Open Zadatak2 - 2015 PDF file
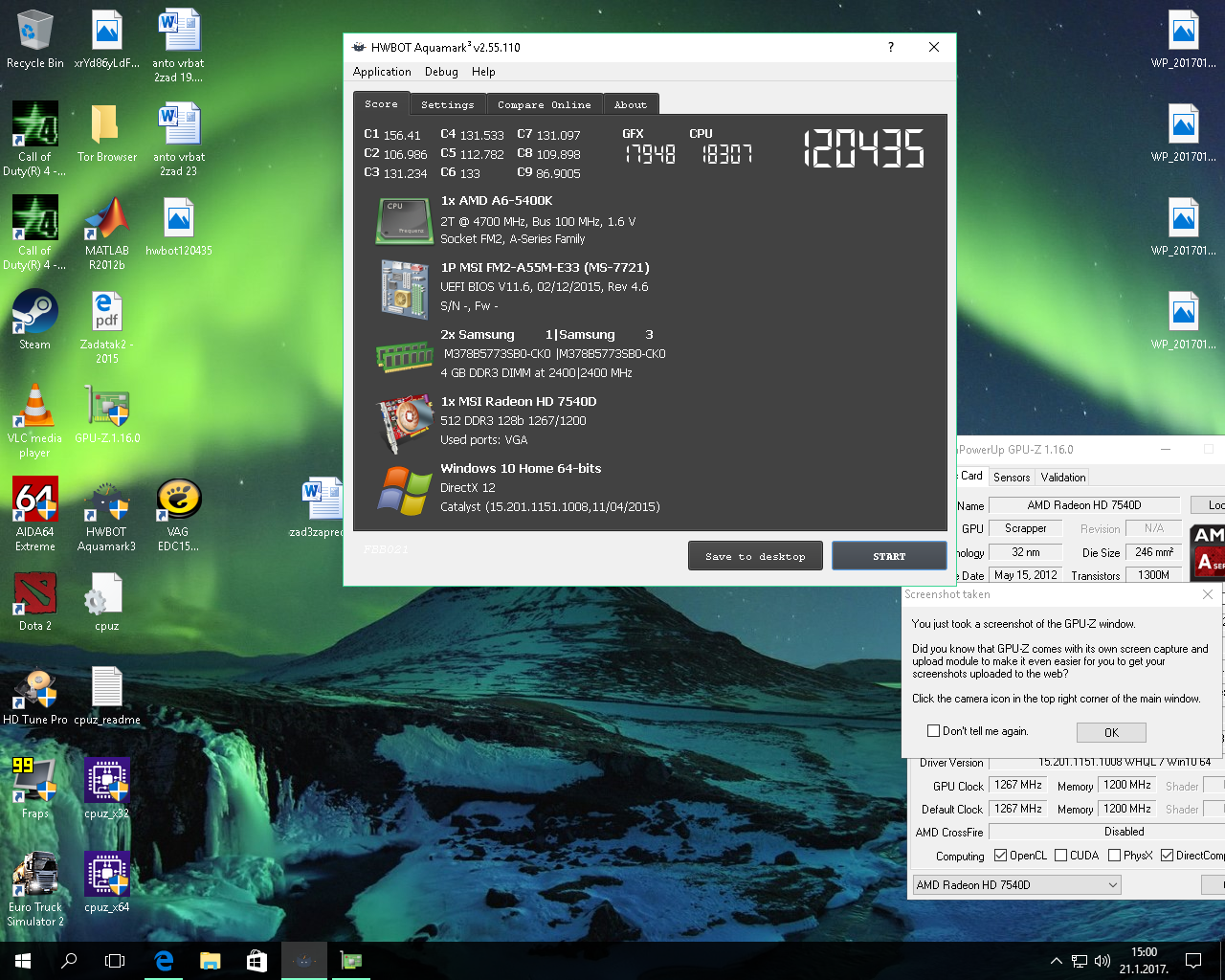This screenshot has width=1225, height=980. click(106, 327)
